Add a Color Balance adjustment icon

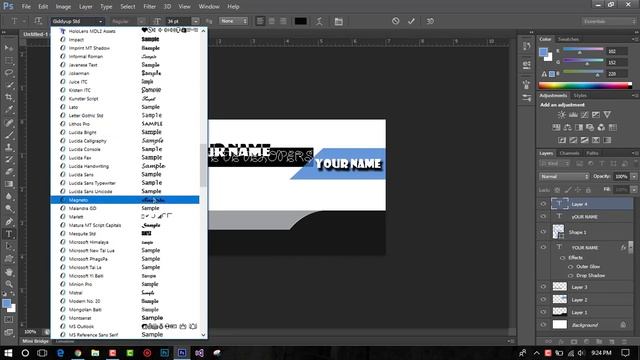[x=567, y=127]
